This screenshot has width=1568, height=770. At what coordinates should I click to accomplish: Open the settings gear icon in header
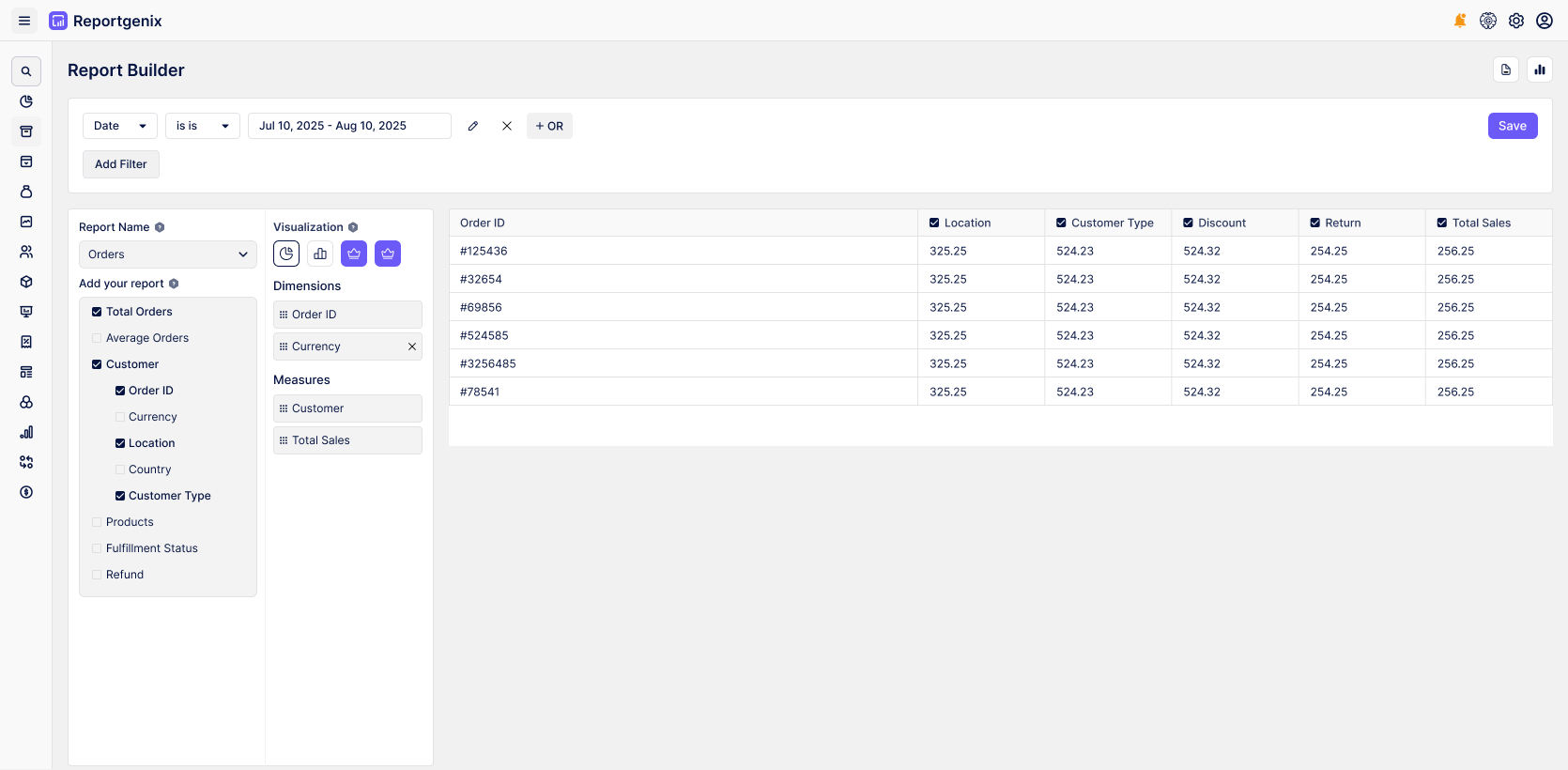(1516, 21)
